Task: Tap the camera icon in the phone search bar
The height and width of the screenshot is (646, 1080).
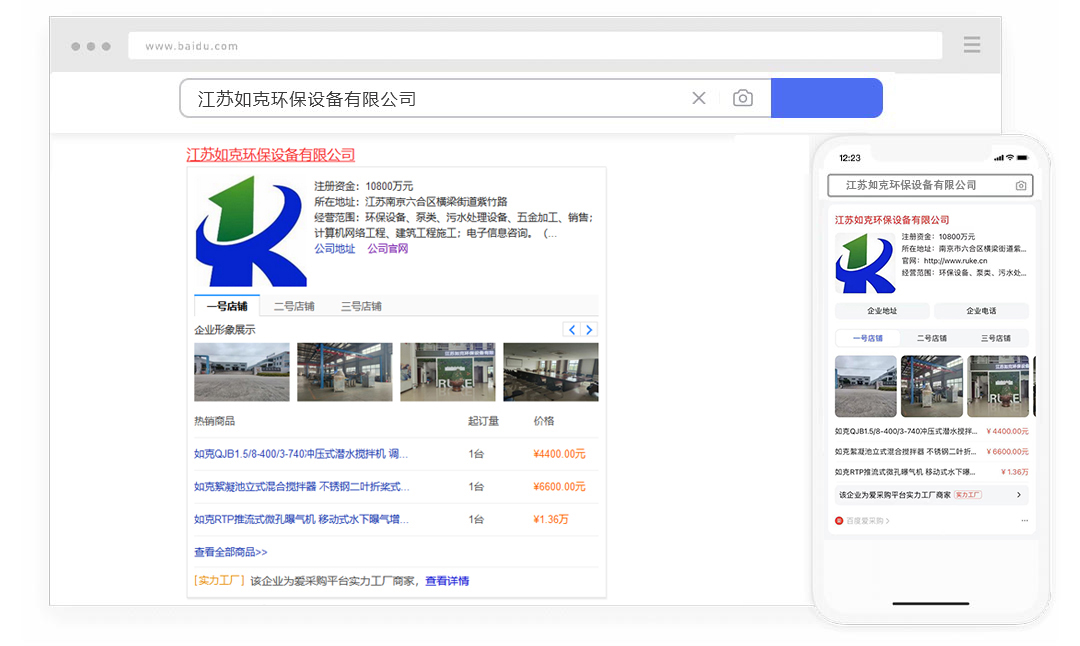Action: tap(1021, 185)
